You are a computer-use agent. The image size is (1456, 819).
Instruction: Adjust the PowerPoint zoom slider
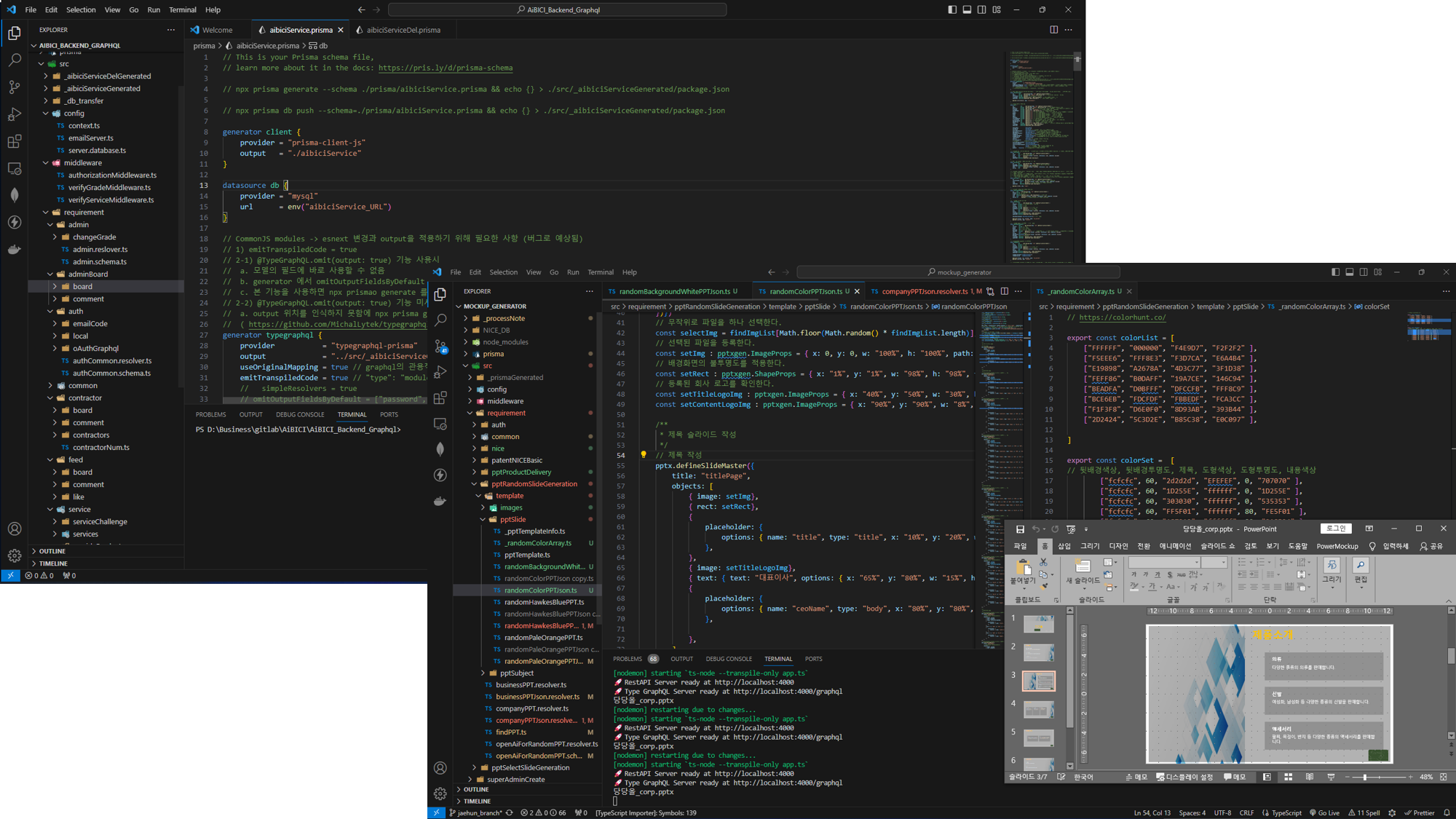click(x=1364, y=777)
